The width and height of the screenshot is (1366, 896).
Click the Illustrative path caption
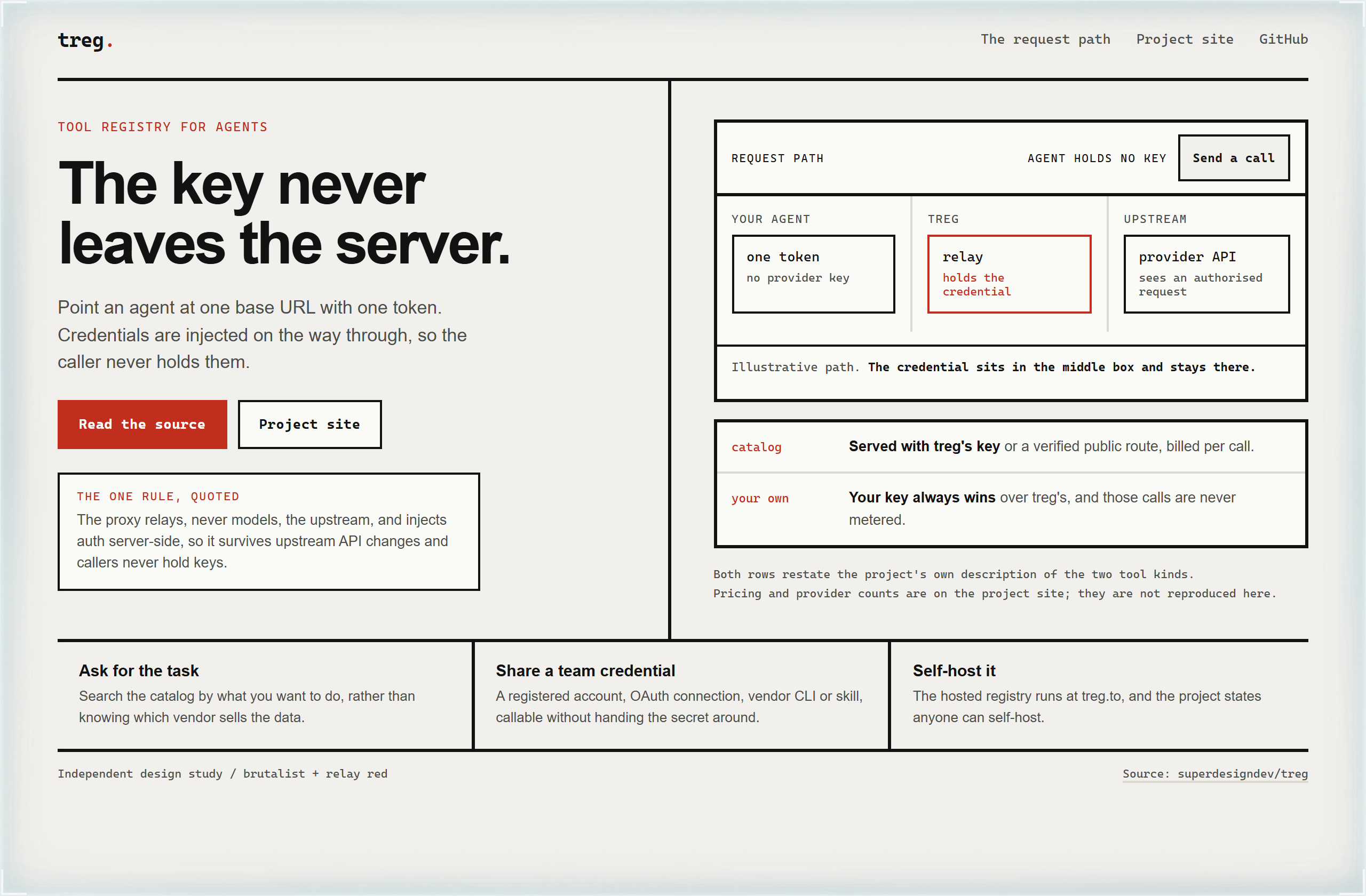click(x=993, y=367)
